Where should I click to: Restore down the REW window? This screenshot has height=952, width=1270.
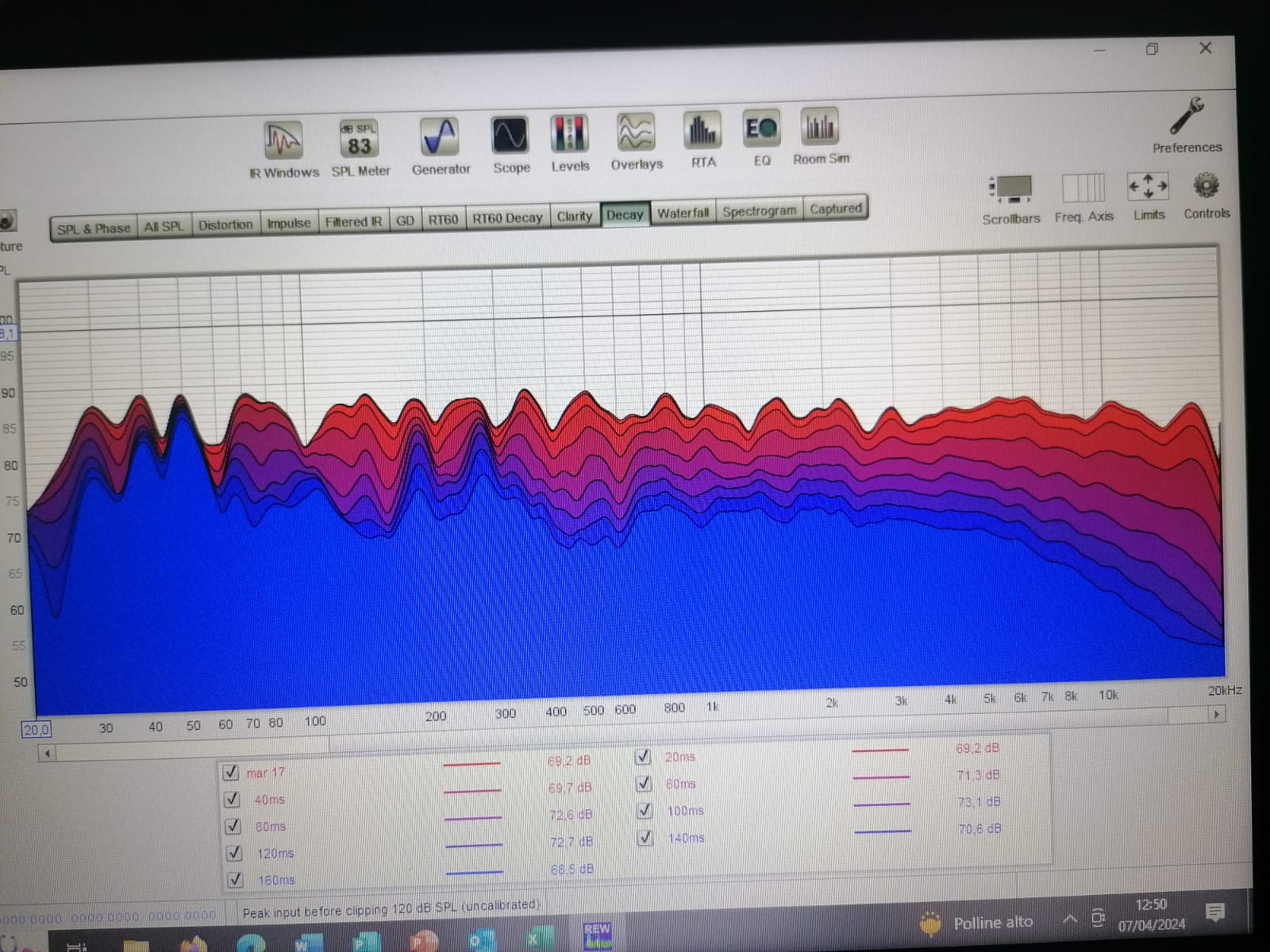pyautogui.click(x=1152, y=49)
